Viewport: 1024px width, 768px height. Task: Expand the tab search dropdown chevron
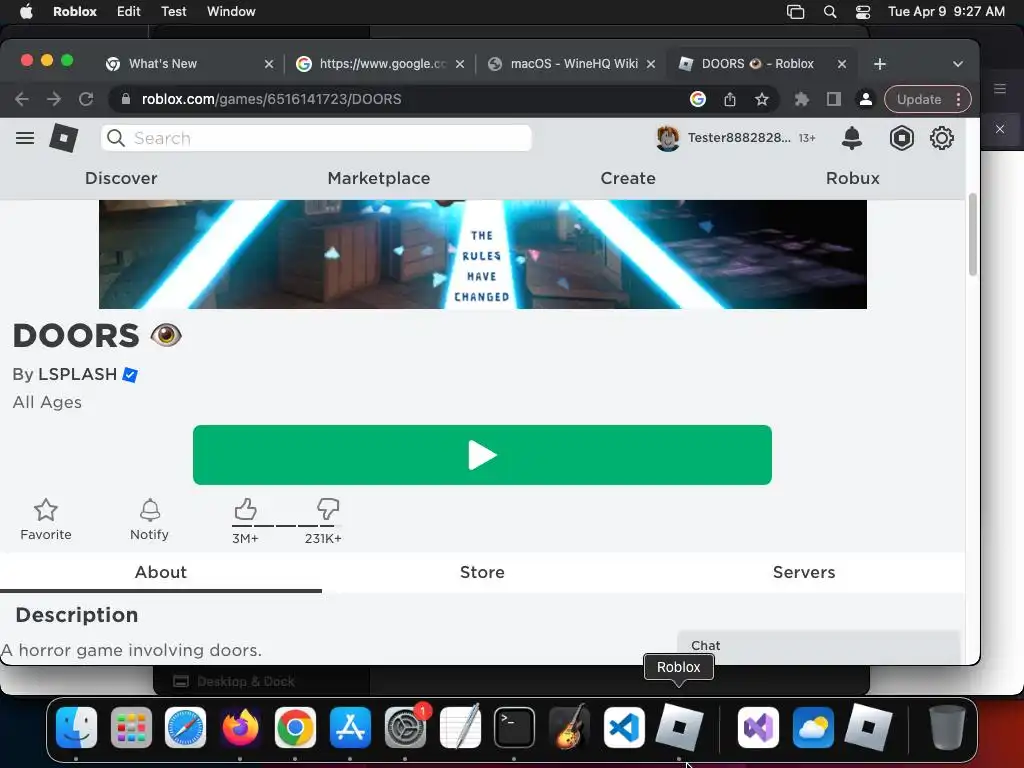tap(957, 64)
